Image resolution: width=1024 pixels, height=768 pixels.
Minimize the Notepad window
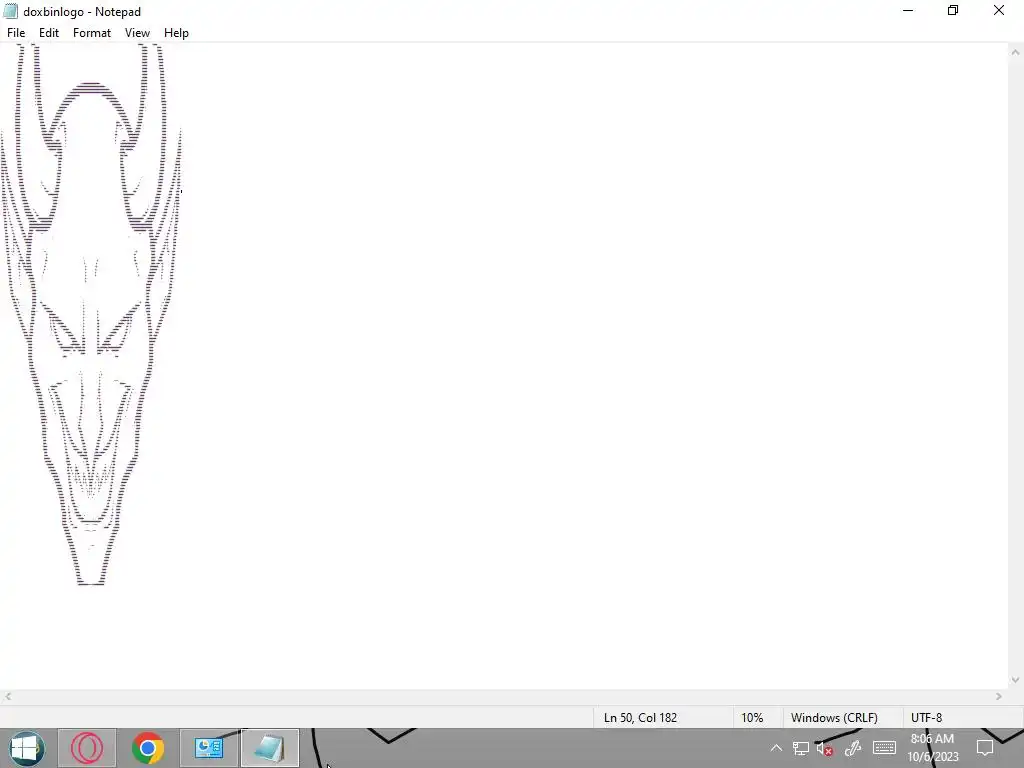908,10
